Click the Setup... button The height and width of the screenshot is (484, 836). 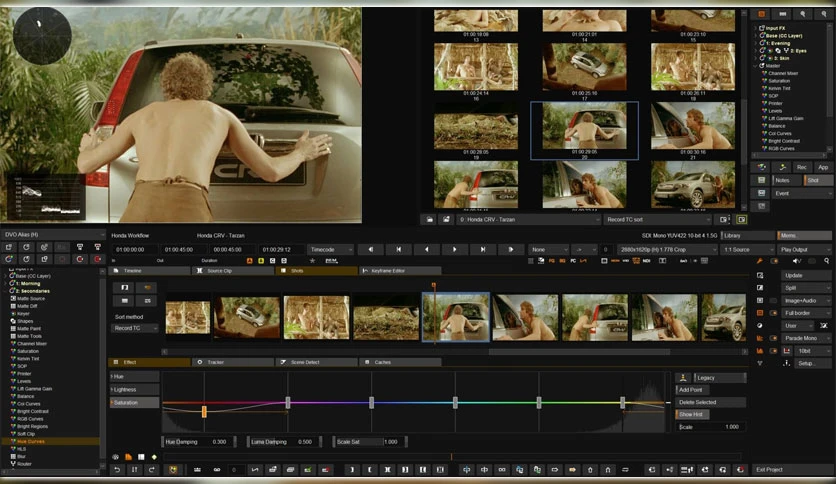point(813,363)
